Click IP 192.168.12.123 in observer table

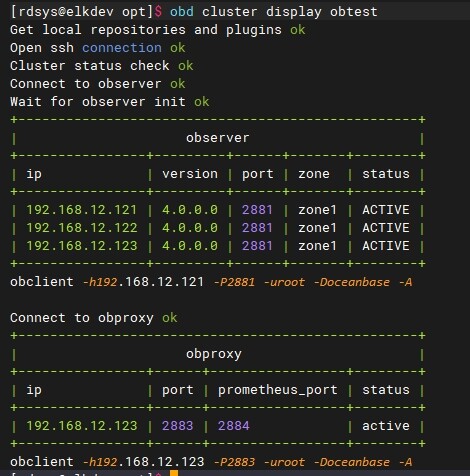click(x=82, y=246)
